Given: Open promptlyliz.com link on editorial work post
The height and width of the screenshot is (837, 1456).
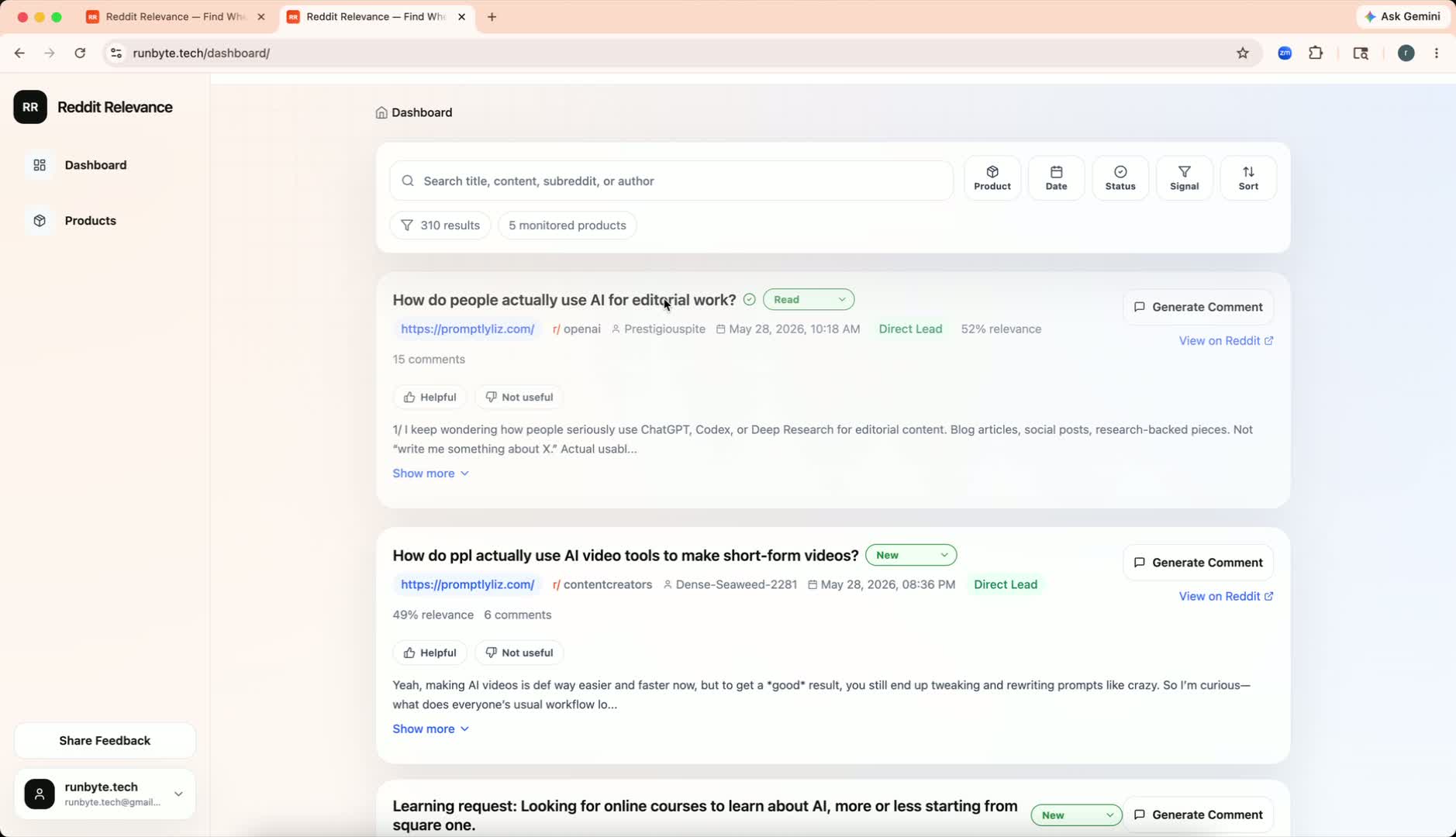Looking at the screenshot, I should (468, 329).
